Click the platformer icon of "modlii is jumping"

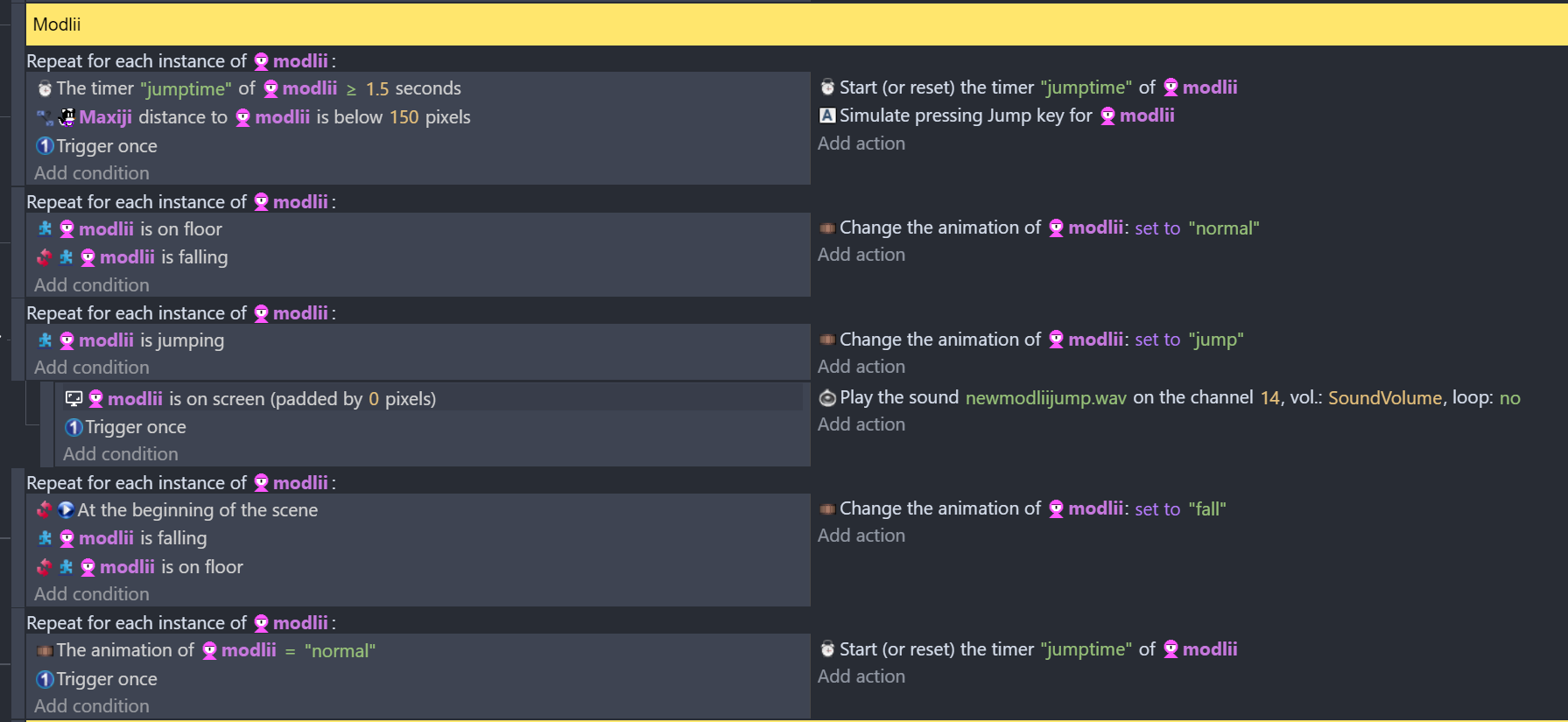pyautogui.click(x=45, y=340)
